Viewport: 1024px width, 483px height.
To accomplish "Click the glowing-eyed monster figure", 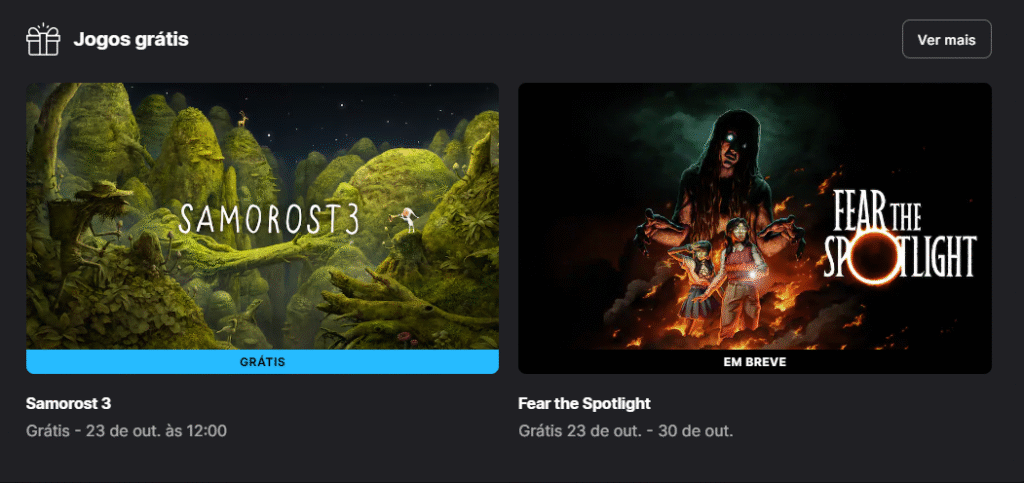I will coord(728,170).
